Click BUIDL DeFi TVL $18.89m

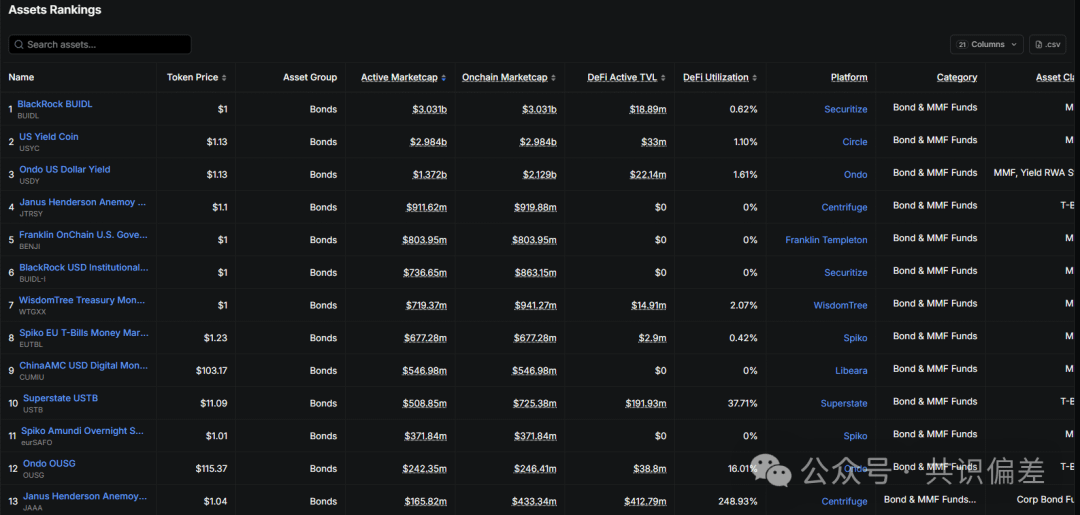647,109
